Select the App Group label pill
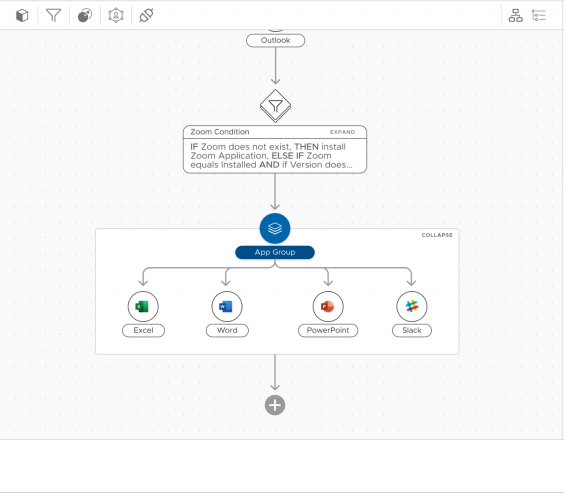 click(x=275, y=252)
